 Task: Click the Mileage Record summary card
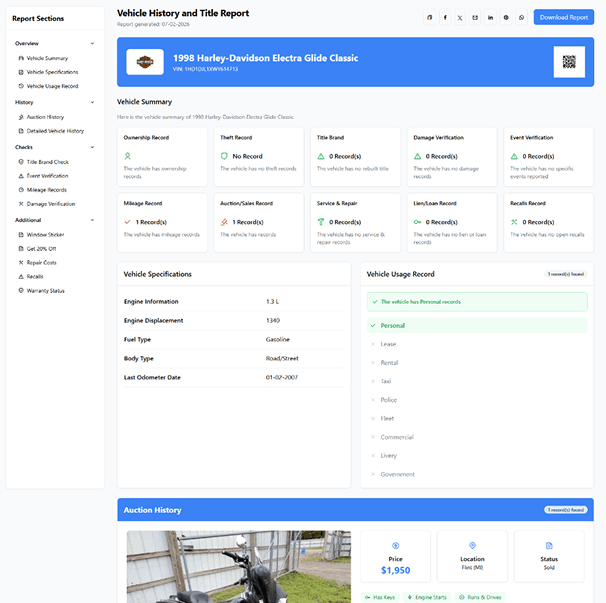pos(162,223)
